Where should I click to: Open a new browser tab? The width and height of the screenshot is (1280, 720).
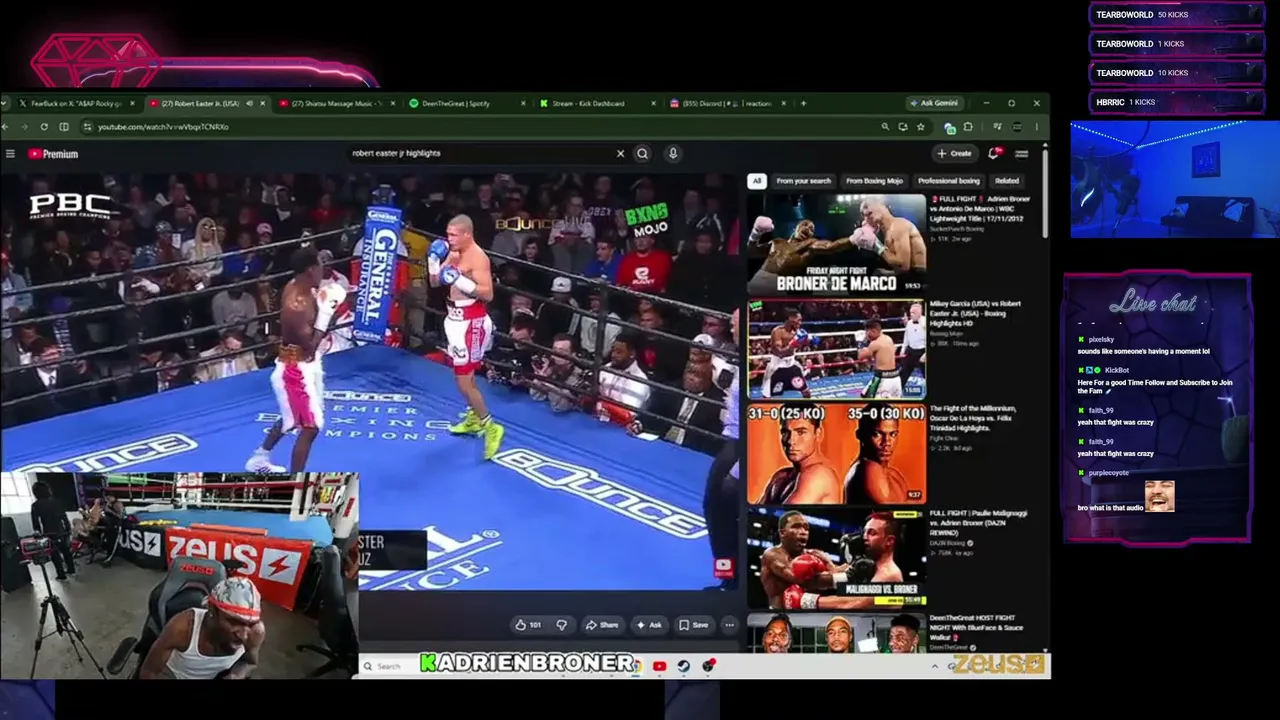[x=803, y=103]
